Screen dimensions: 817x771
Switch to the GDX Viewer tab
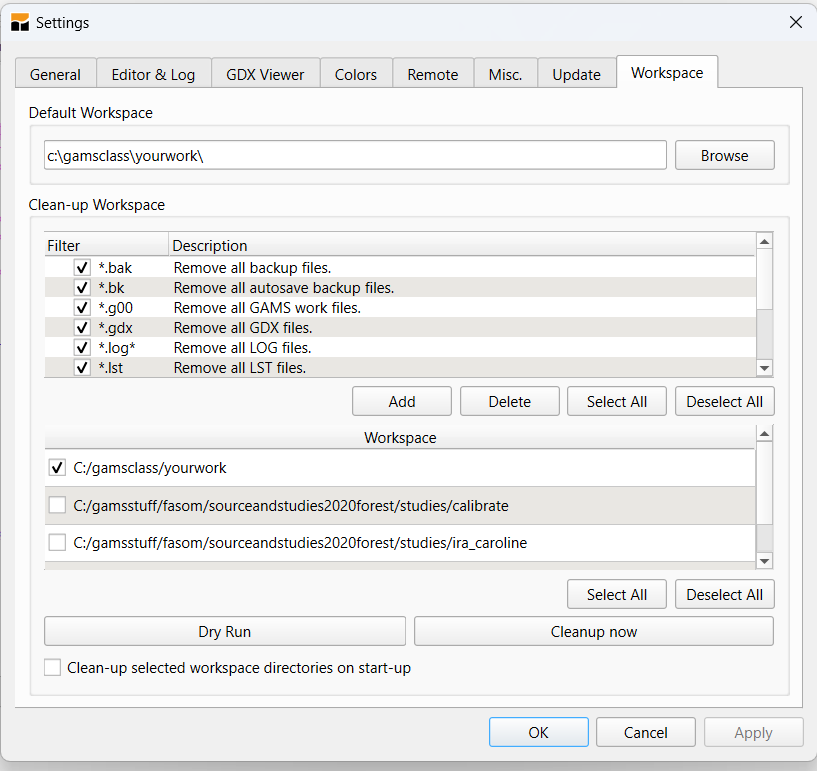coord(265,74)
